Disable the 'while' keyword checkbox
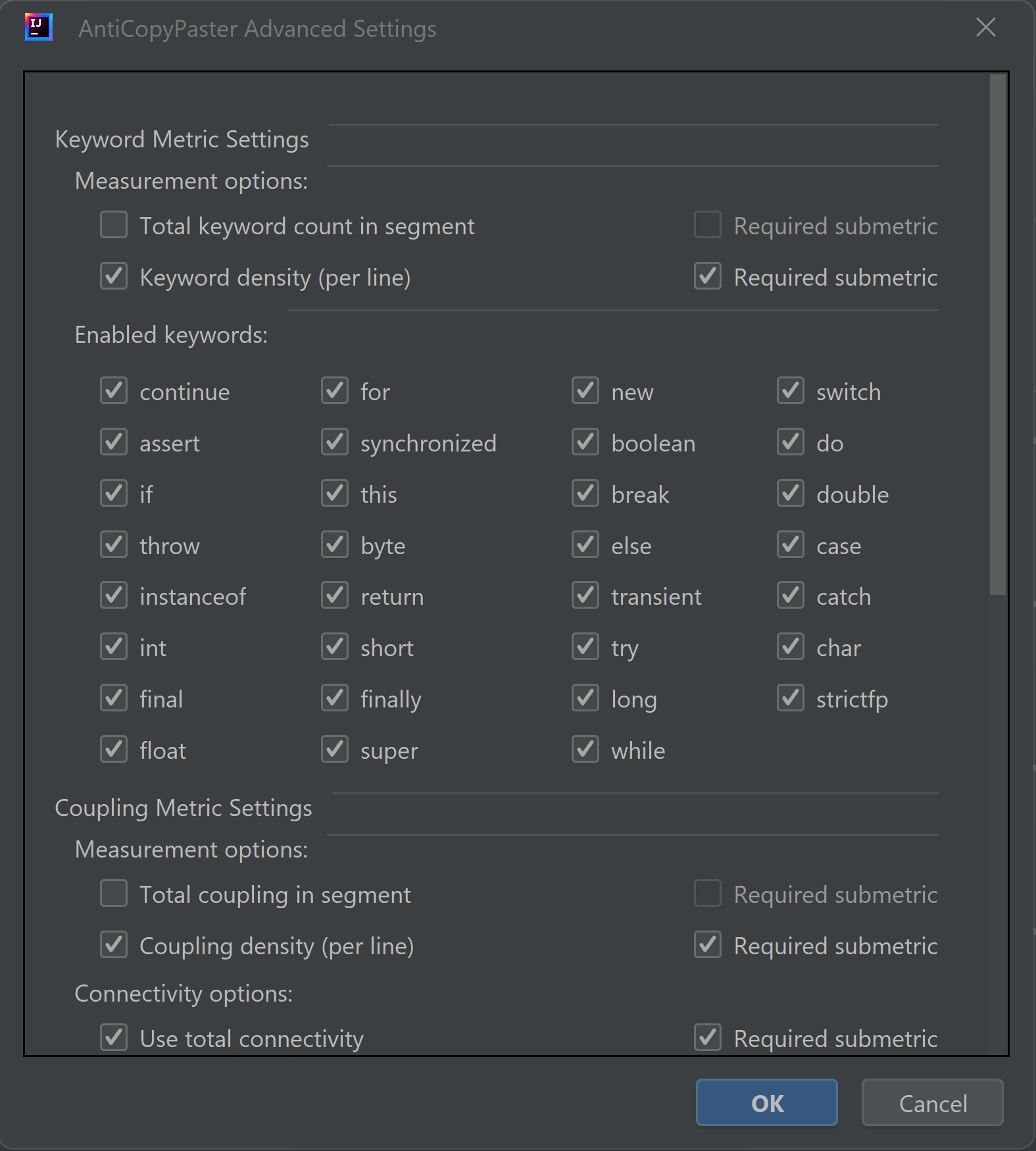 [585, 750]
